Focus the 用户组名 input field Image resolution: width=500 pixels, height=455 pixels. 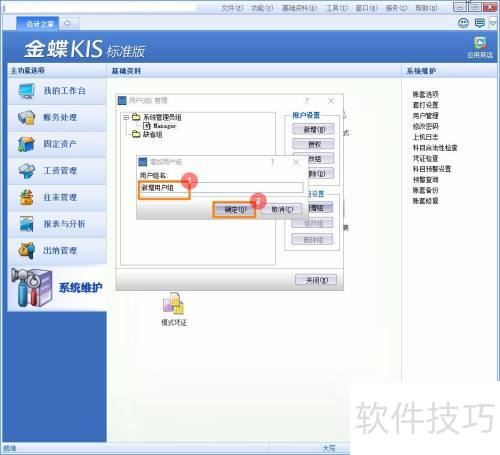click(221, 188)
